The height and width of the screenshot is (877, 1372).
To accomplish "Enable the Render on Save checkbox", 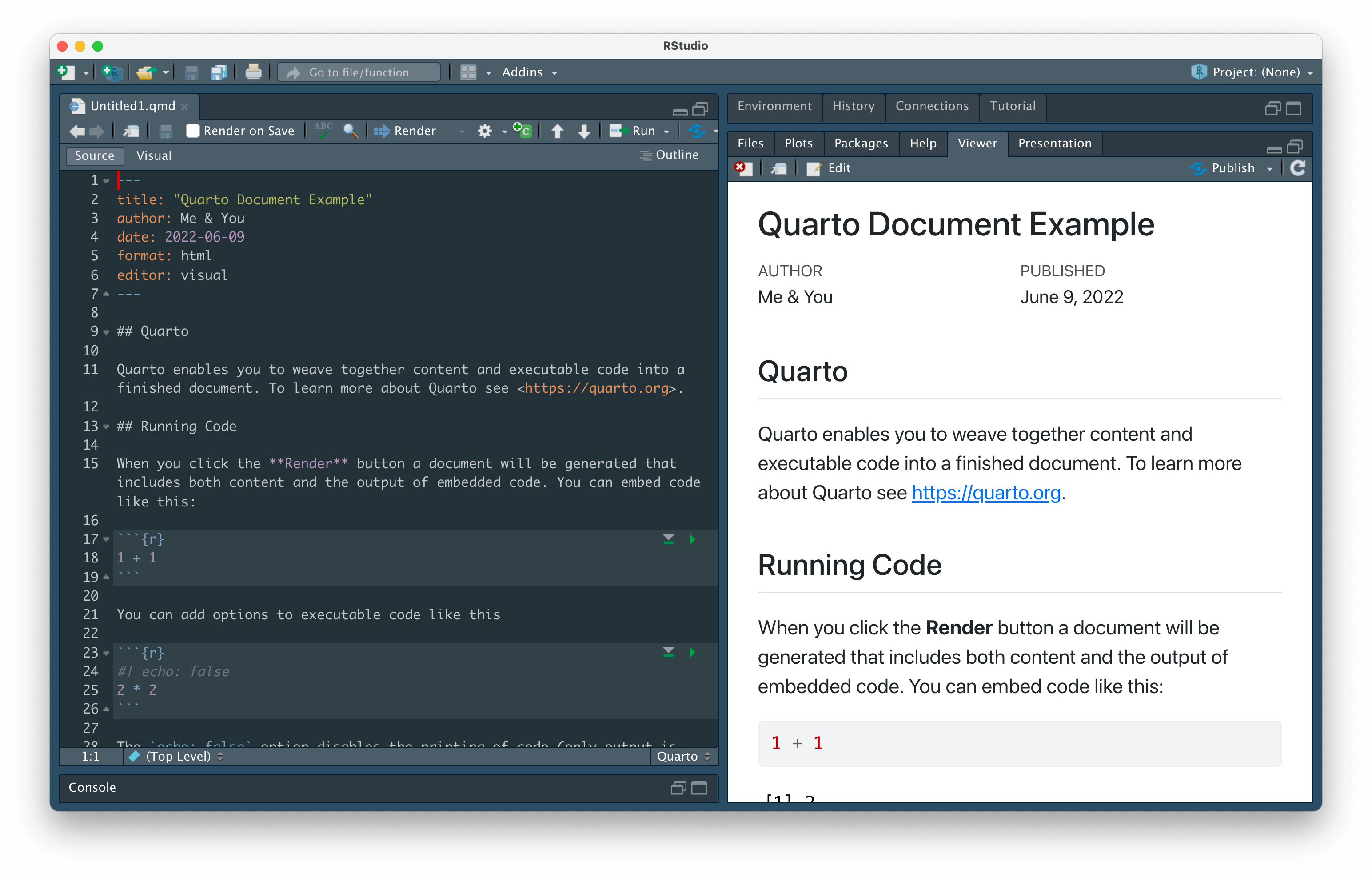I will [193, 131].
